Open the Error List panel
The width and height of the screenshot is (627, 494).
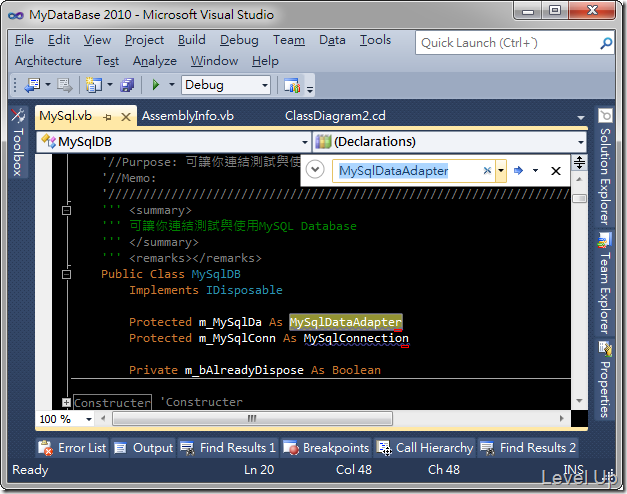(72, 448)
